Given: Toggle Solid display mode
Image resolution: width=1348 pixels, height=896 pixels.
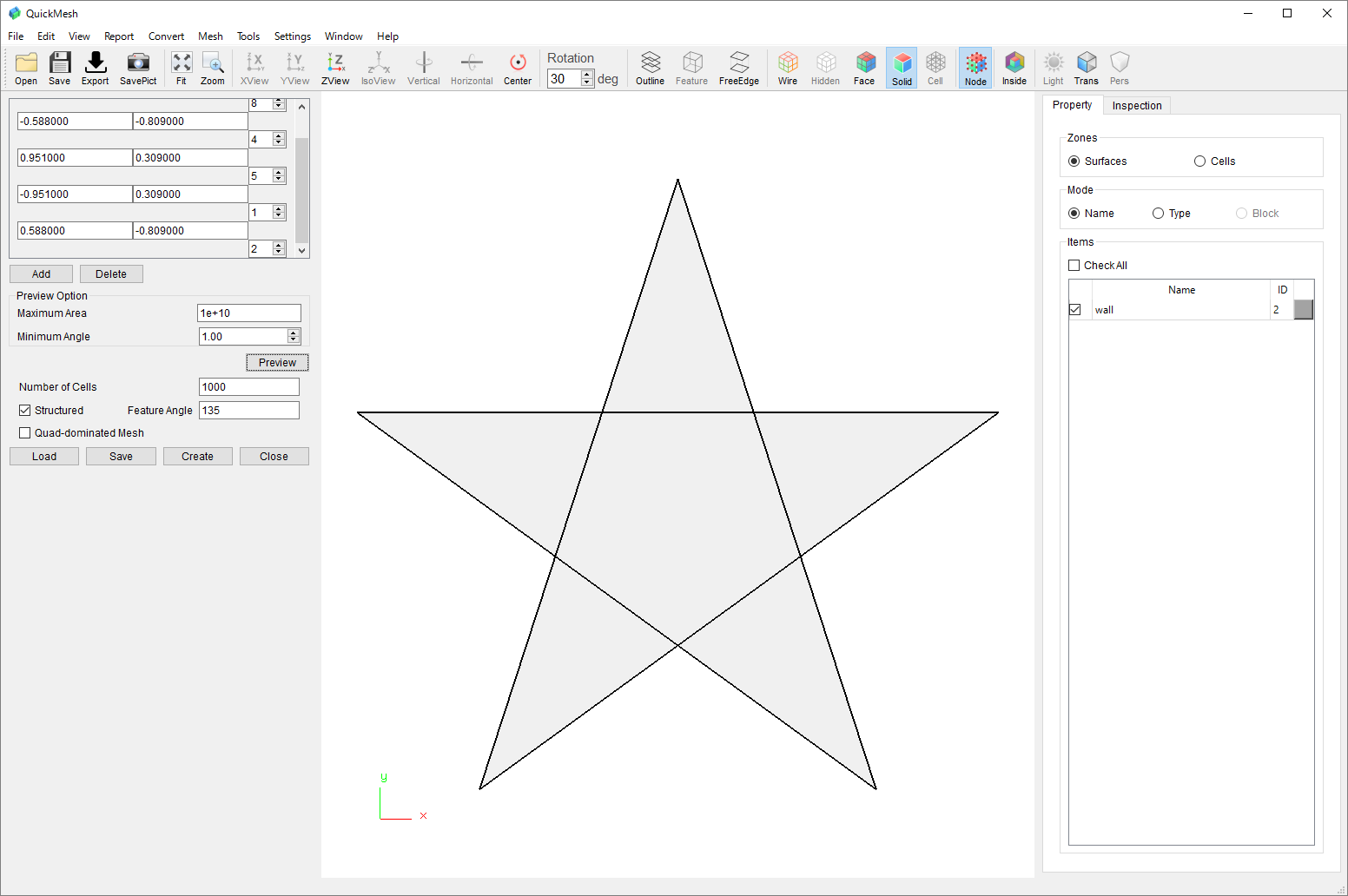Looking at the screenshot, I should click(902, 68).
